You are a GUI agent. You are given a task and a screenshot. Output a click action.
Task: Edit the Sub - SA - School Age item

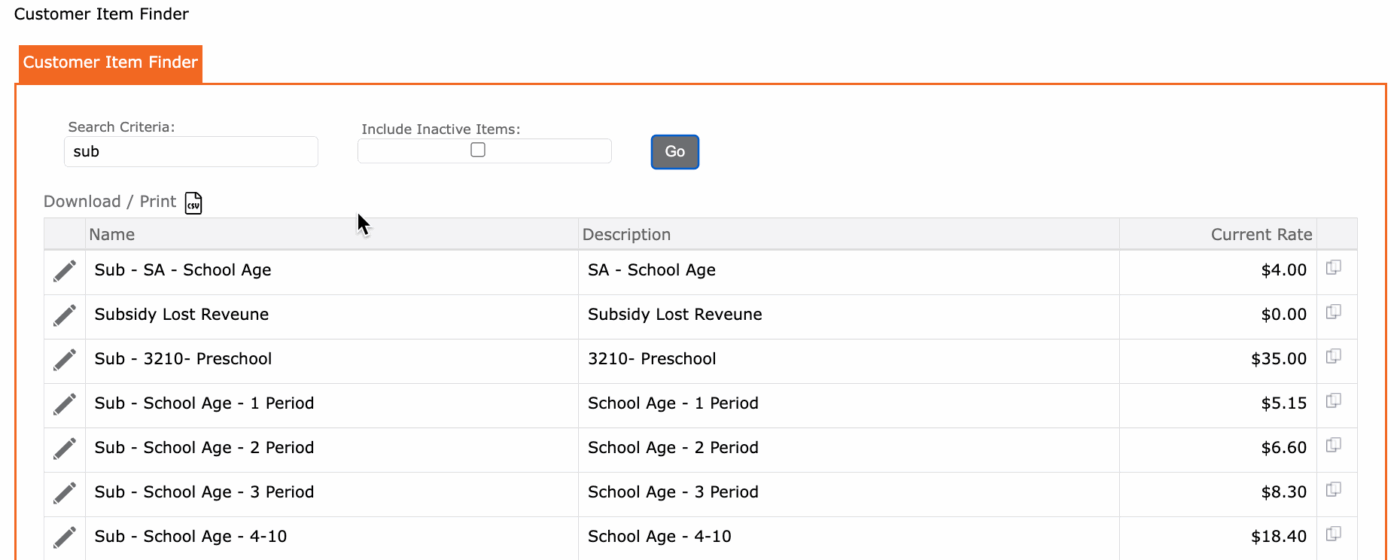65,271
